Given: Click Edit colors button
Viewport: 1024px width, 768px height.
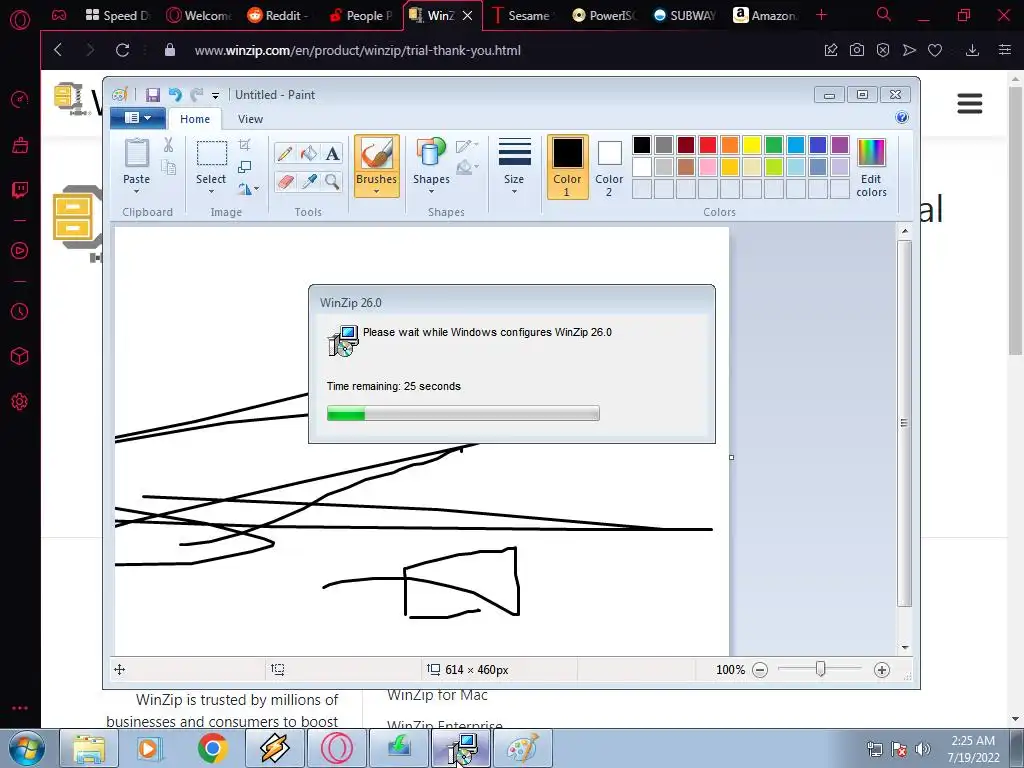Looking at the screenshot, I should coord(871,167).
